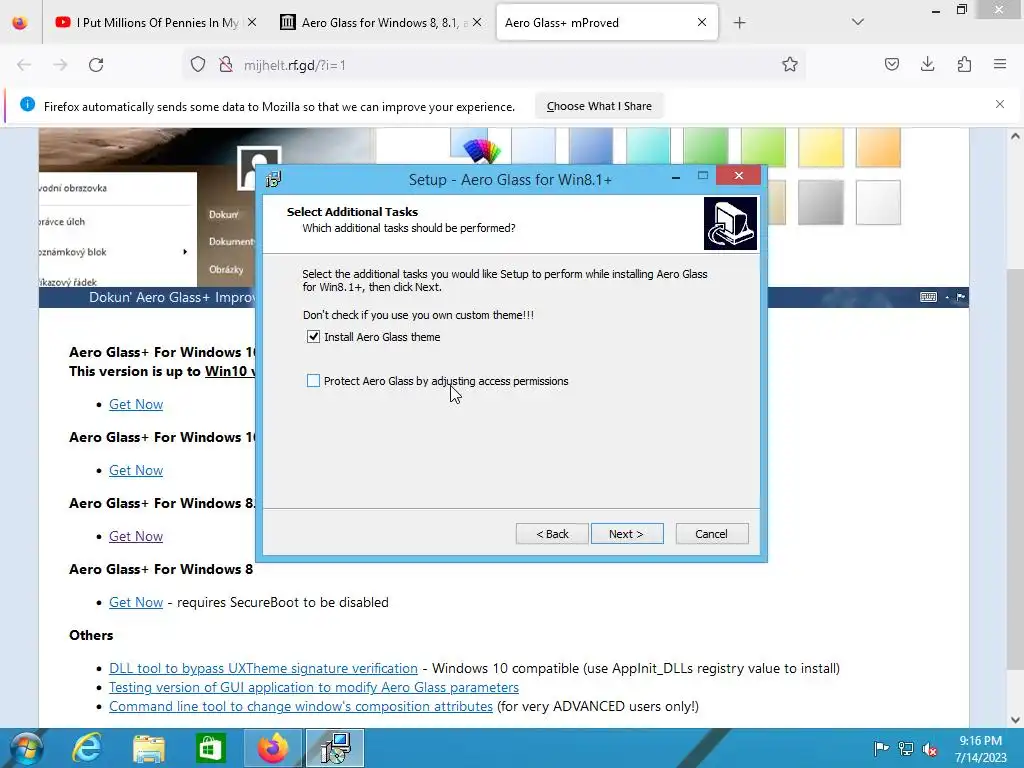Pick the gray color swatch
1024x768 pixels.
[820, 202]
